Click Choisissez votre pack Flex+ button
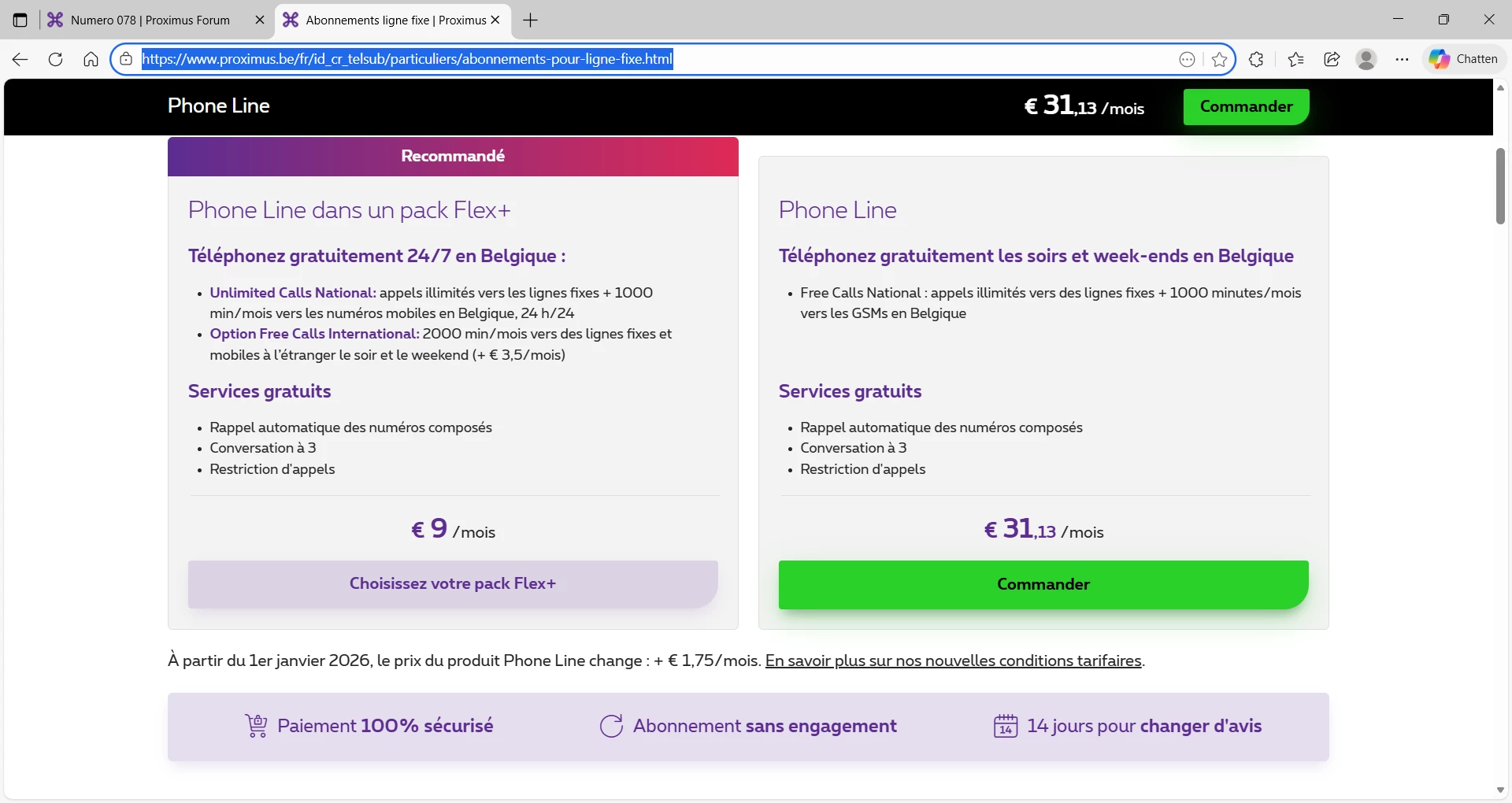Screen dimensions: 1512x803 [x=453, y=583]
